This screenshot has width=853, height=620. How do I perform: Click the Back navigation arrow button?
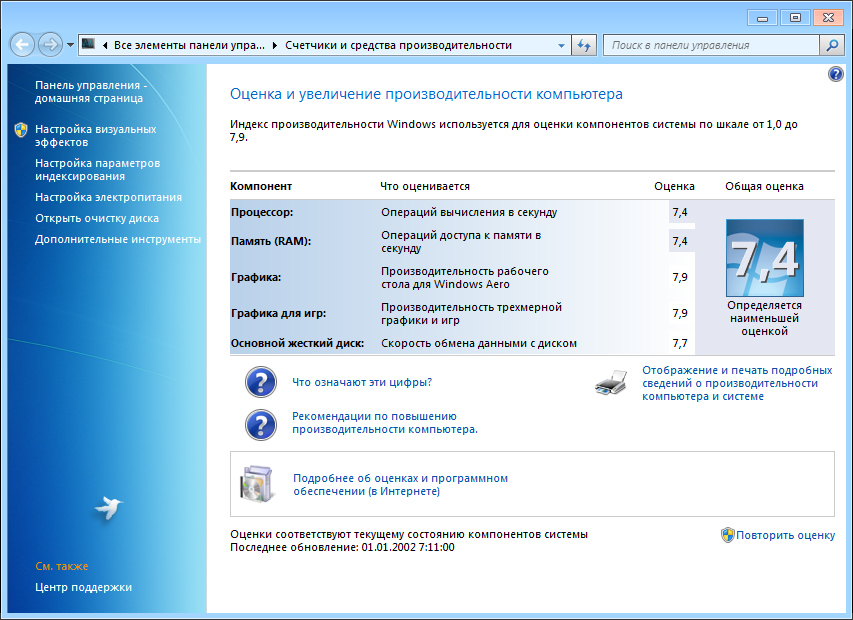pyautogui.click(x=22, y=45)
